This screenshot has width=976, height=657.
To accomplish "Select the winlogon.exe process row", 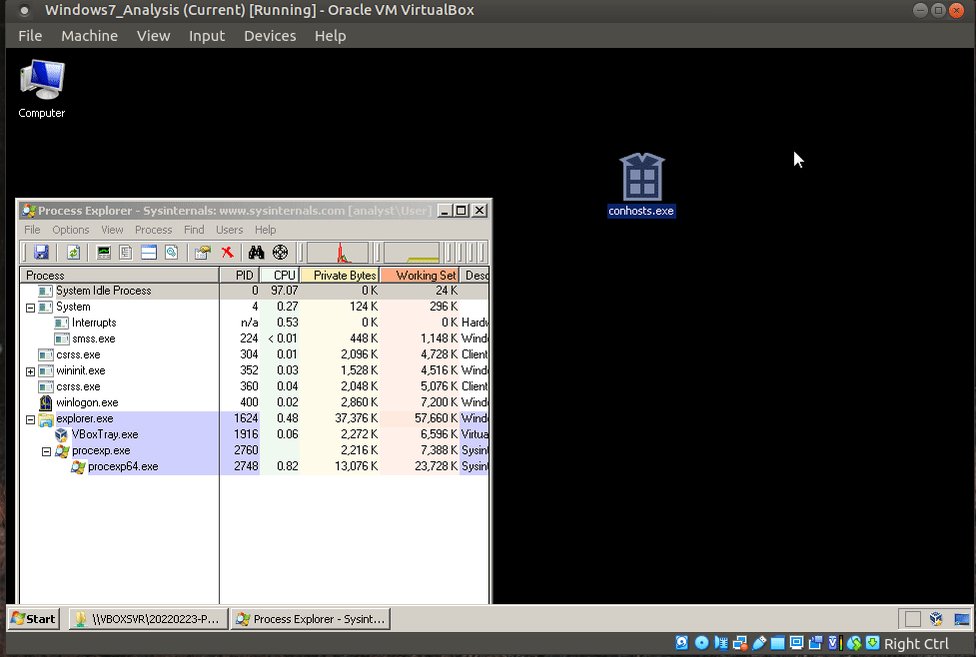I will coord(254,403).
